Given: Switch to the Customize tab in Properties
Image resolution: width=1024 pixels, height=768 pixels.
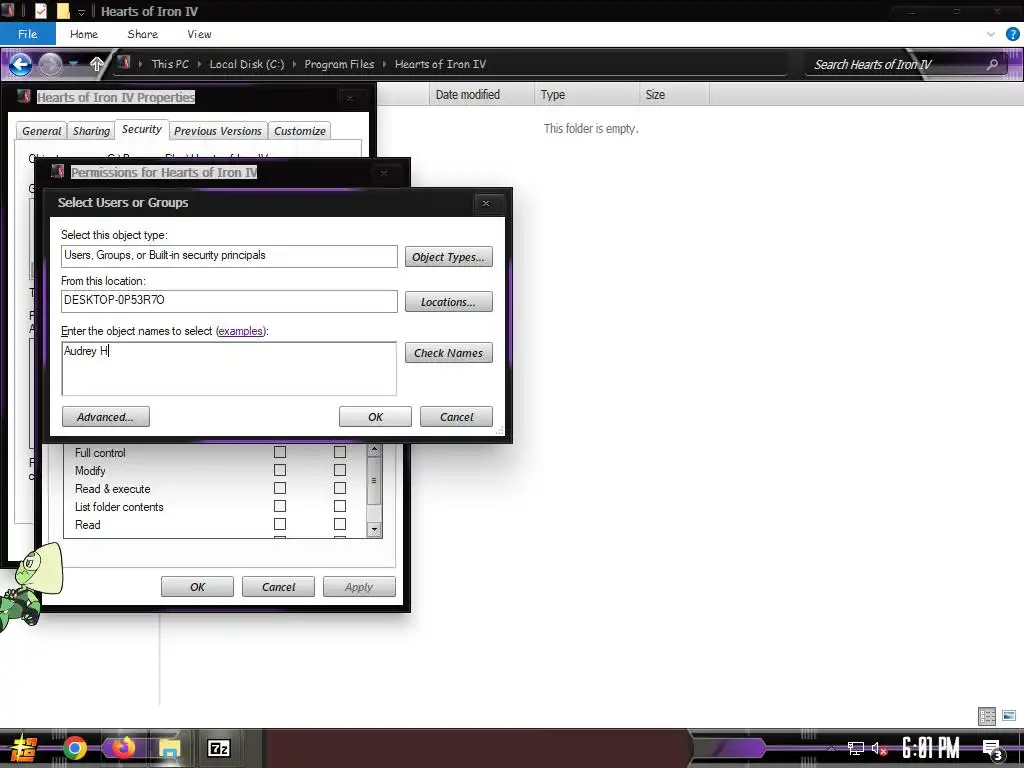Looking at the screenshot, I should tap(300, 131).
